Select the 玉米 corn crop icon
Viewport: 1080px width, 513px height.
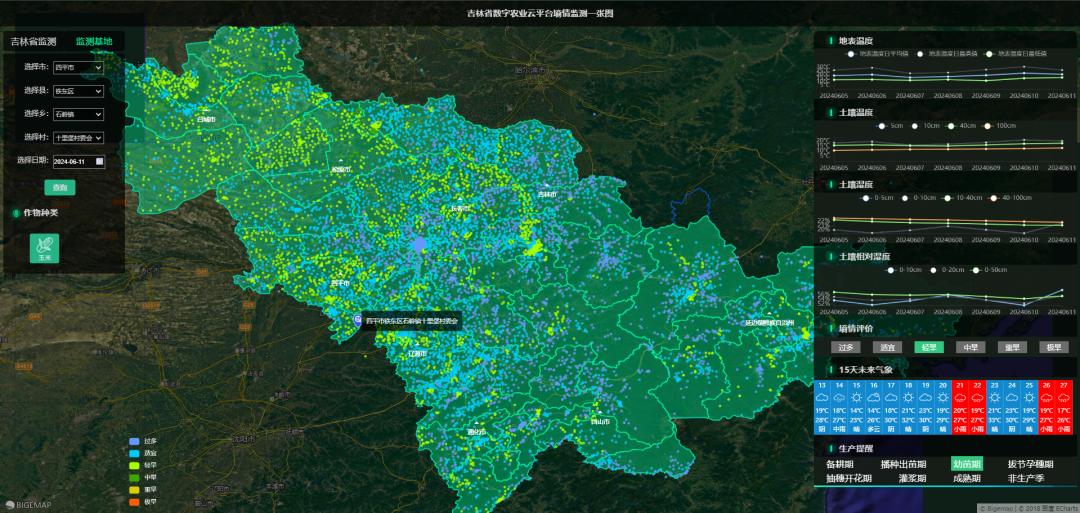click(45, 248)
